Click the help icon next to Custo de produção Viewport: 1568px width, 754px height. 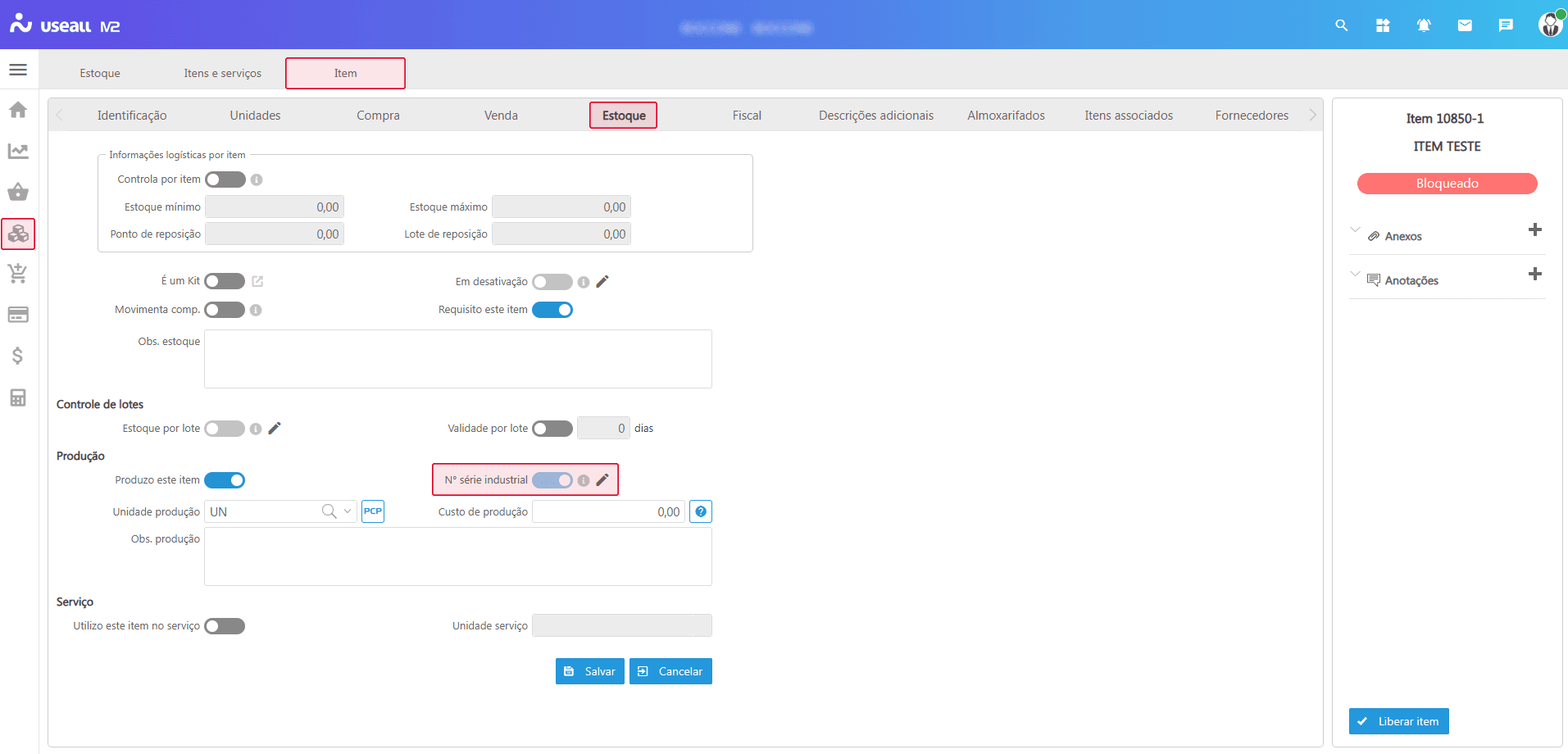(701, 511)
